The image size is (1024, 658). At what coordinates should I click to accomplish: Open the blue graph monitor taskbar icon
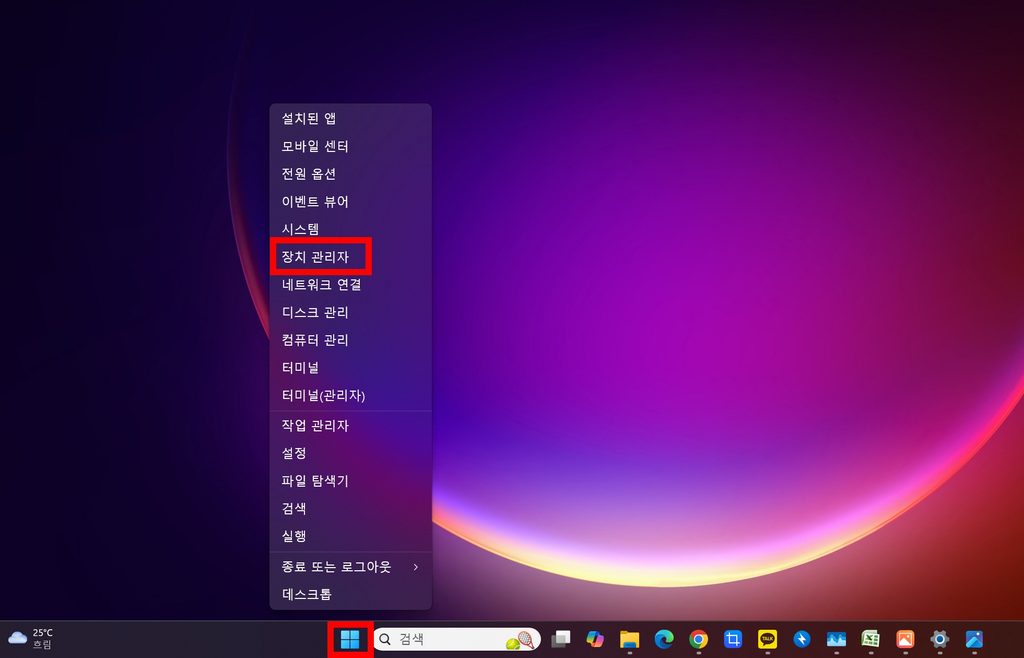tap(836, 639)
